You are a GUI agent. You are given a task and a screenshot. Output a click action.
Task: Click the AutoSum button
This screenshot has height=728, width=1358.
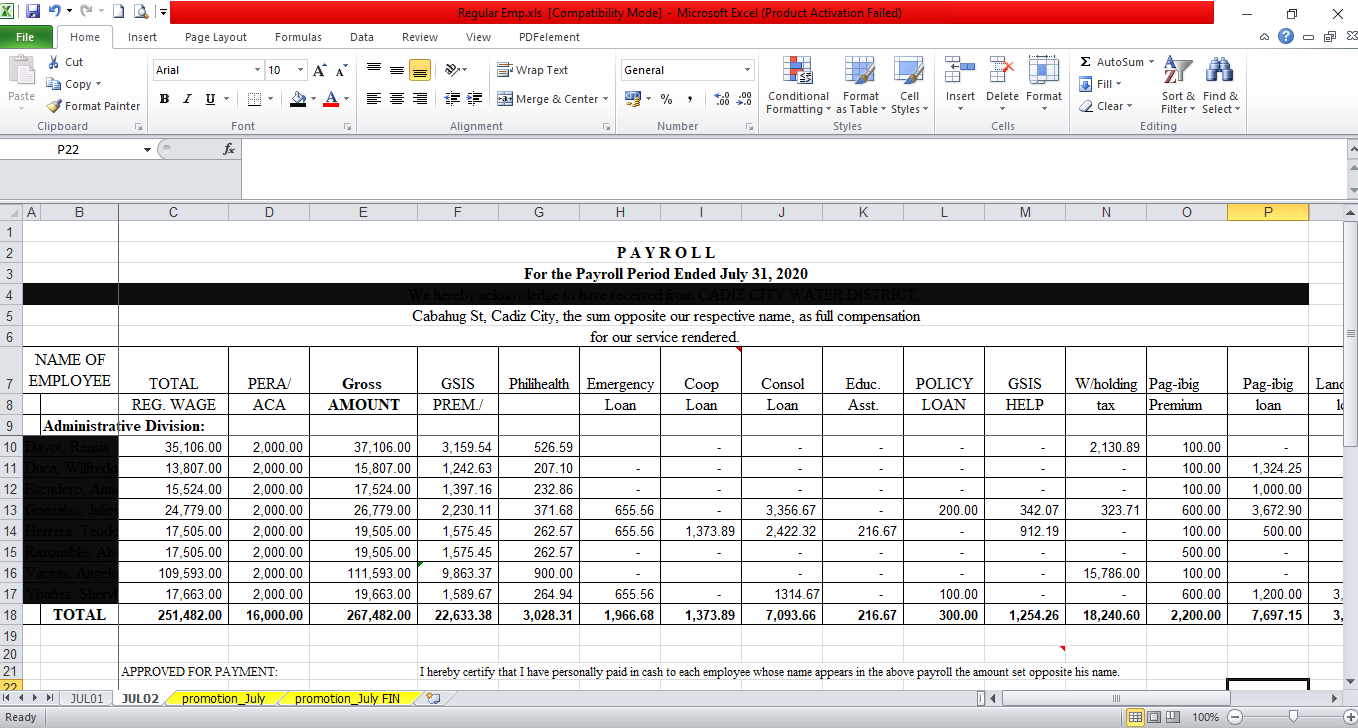click(x=1117, y=62)
